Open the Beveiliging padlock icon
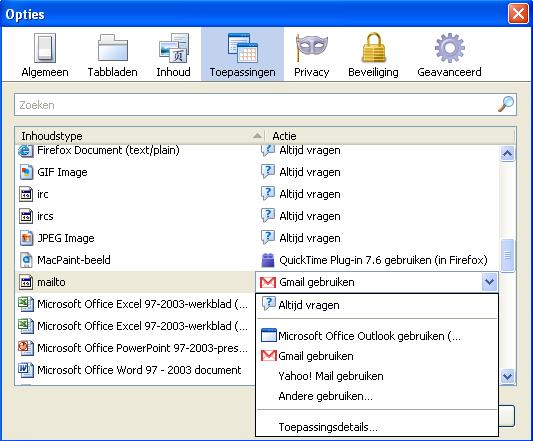The height and width of the screenshot is (441, 533). click(374, 48)
